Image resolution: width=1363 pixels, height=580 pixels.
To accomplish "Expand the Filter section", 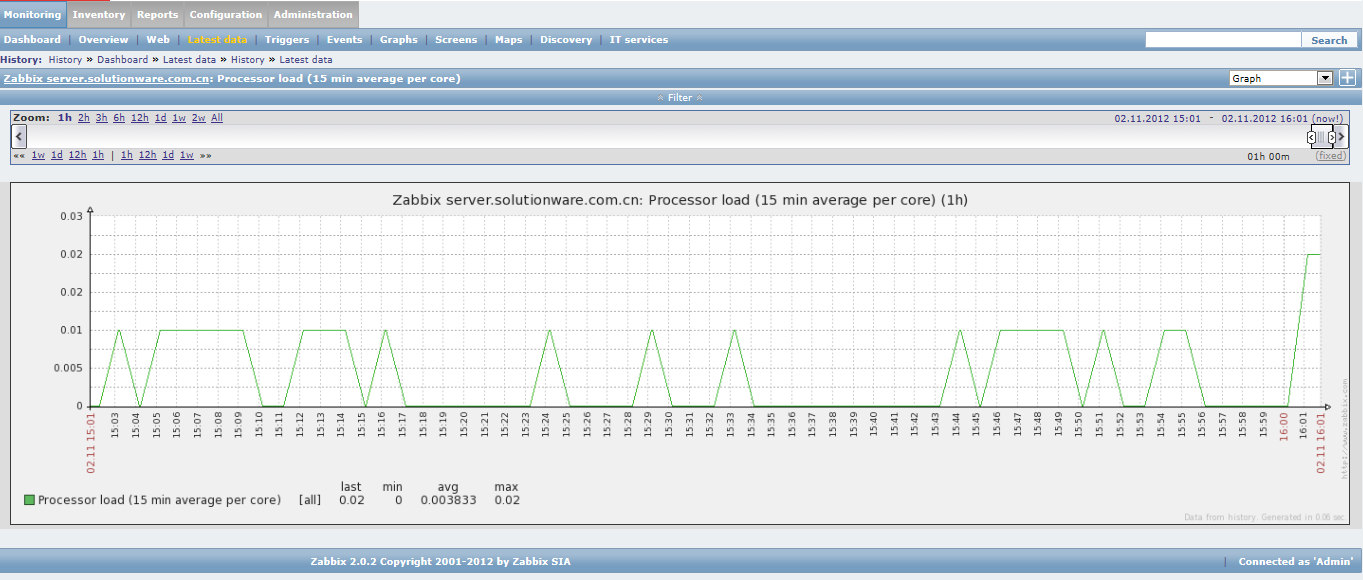I will click(x=680, y=98).
